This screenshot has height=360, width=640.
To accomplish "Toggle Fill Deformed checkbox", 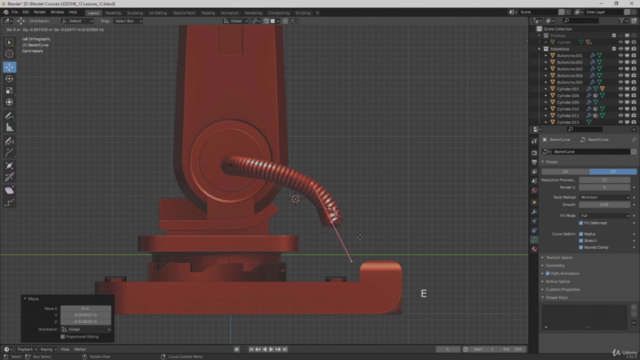I will (581, 223).
